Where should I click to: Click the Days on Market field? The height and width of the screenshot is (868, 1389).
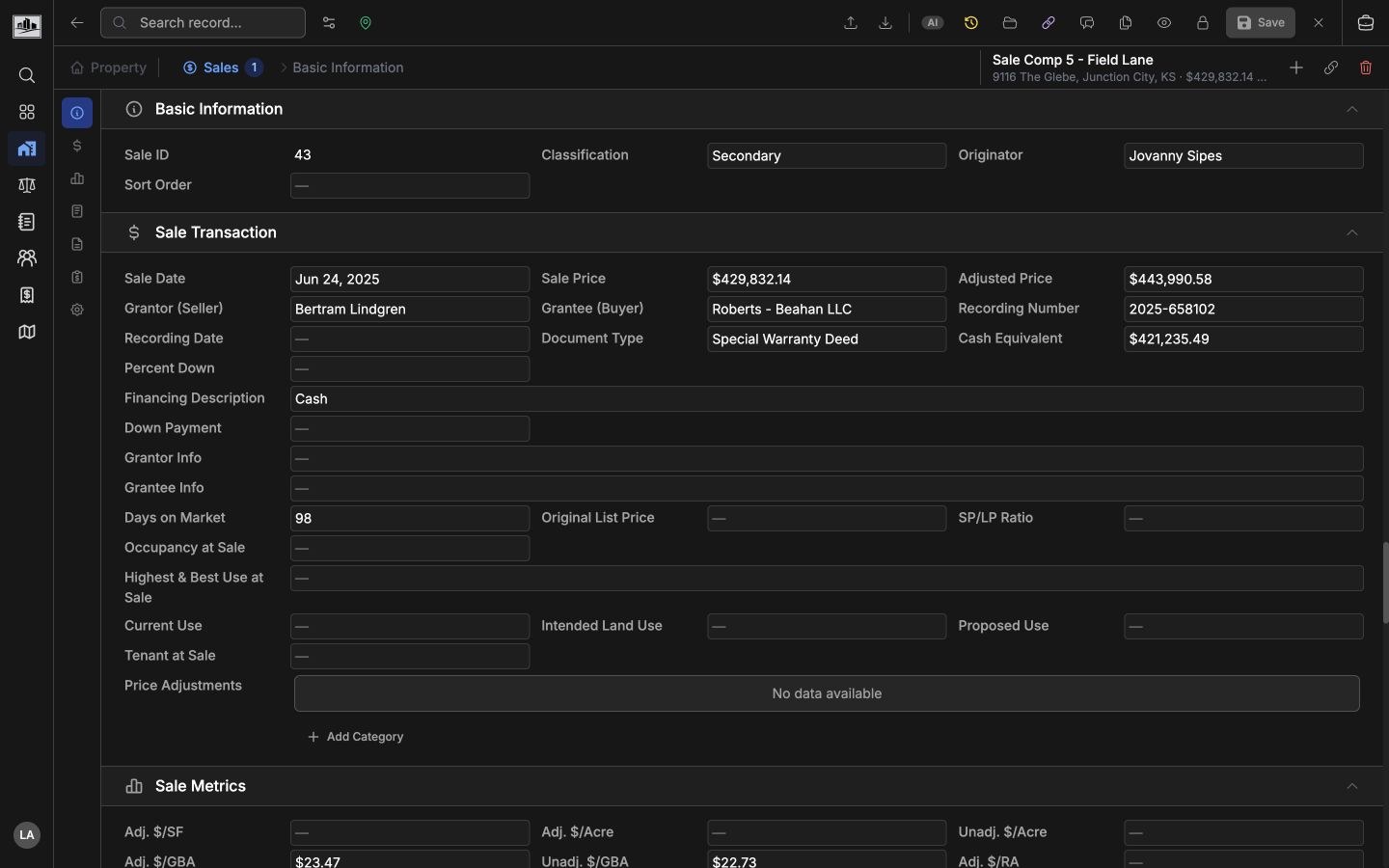click(x=410, y=519)
